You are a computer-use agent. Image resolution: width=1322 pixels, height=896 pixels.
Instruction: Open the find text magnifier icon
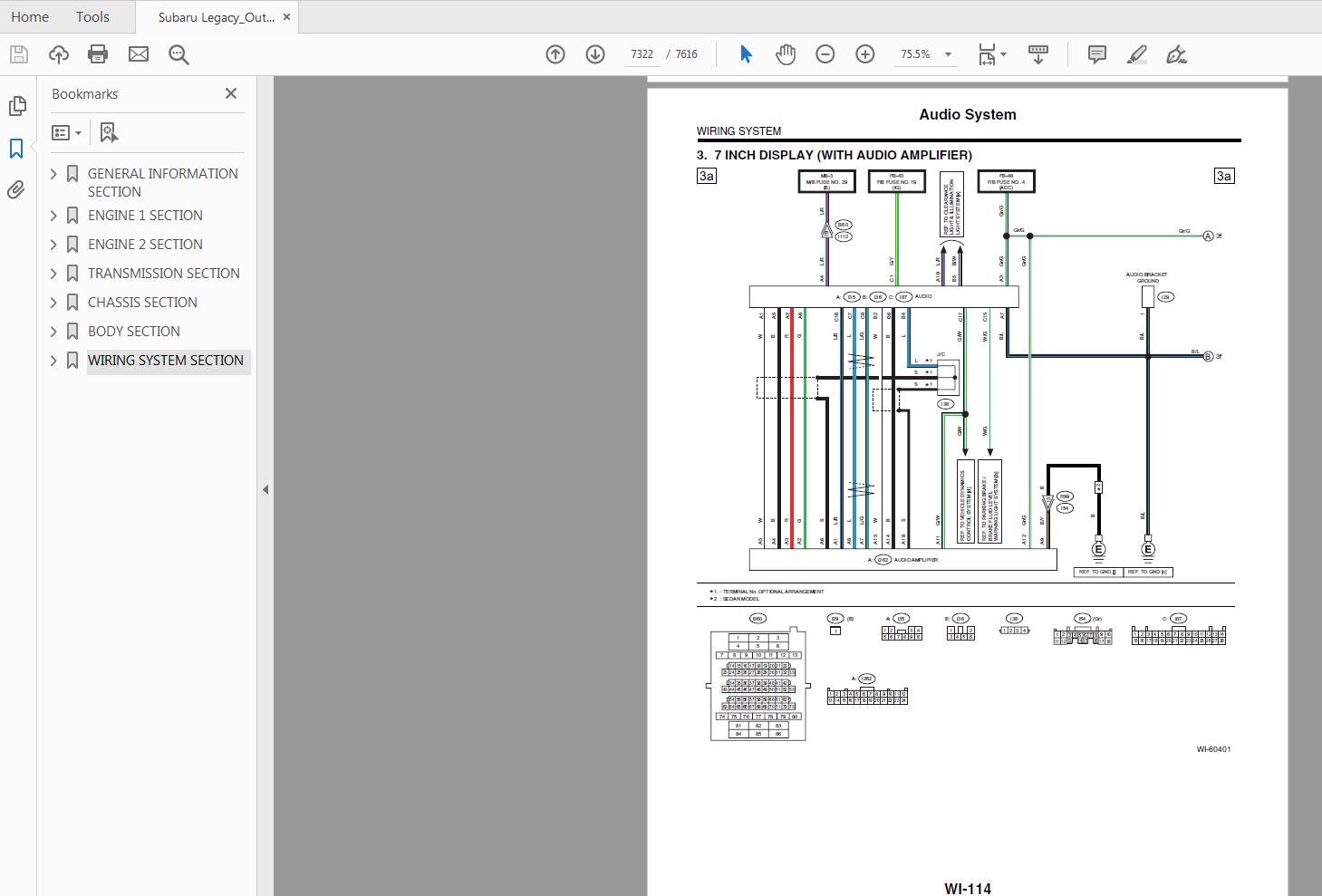179,54
